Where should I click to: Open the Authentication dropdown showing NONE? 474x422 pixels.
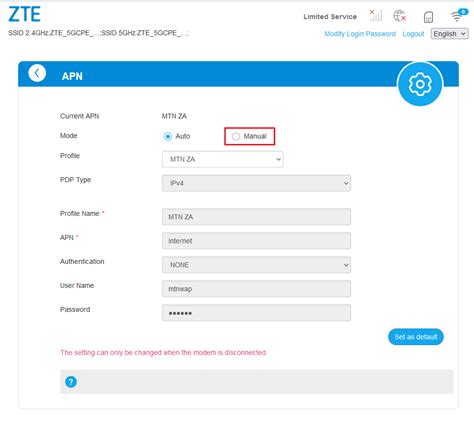click(256, 265)
